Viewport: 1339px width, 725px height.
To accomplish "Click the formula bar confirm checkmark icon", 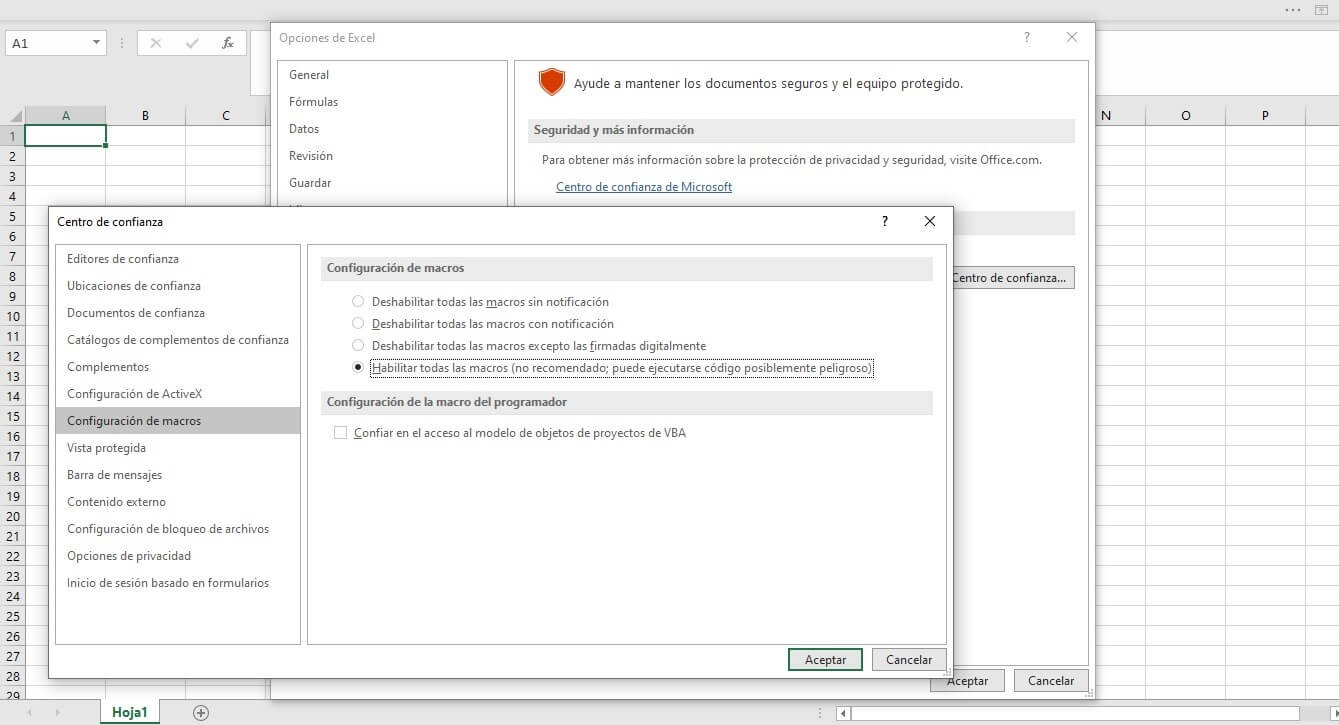I will pyautogui.click(x=192, y=43).
